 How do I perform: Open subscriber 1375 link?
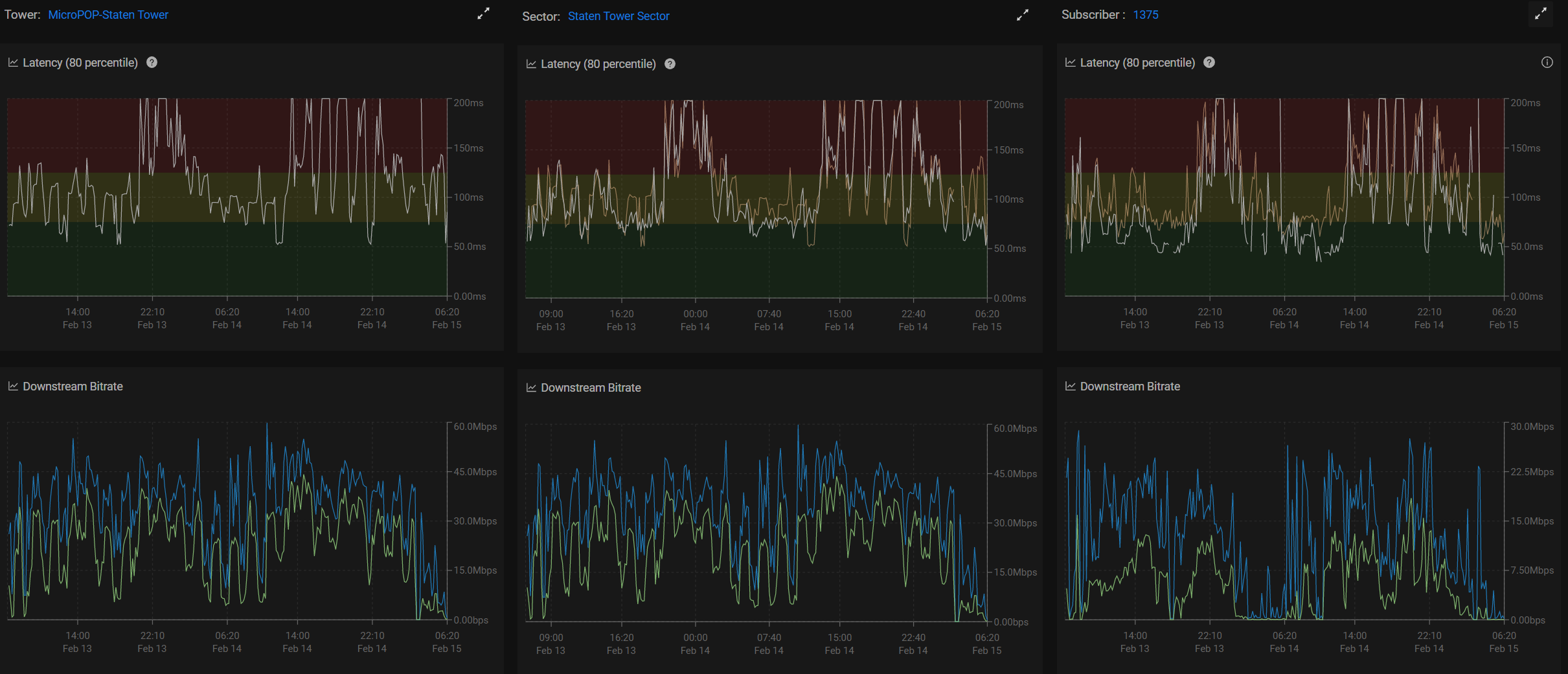coord(1145,15)
